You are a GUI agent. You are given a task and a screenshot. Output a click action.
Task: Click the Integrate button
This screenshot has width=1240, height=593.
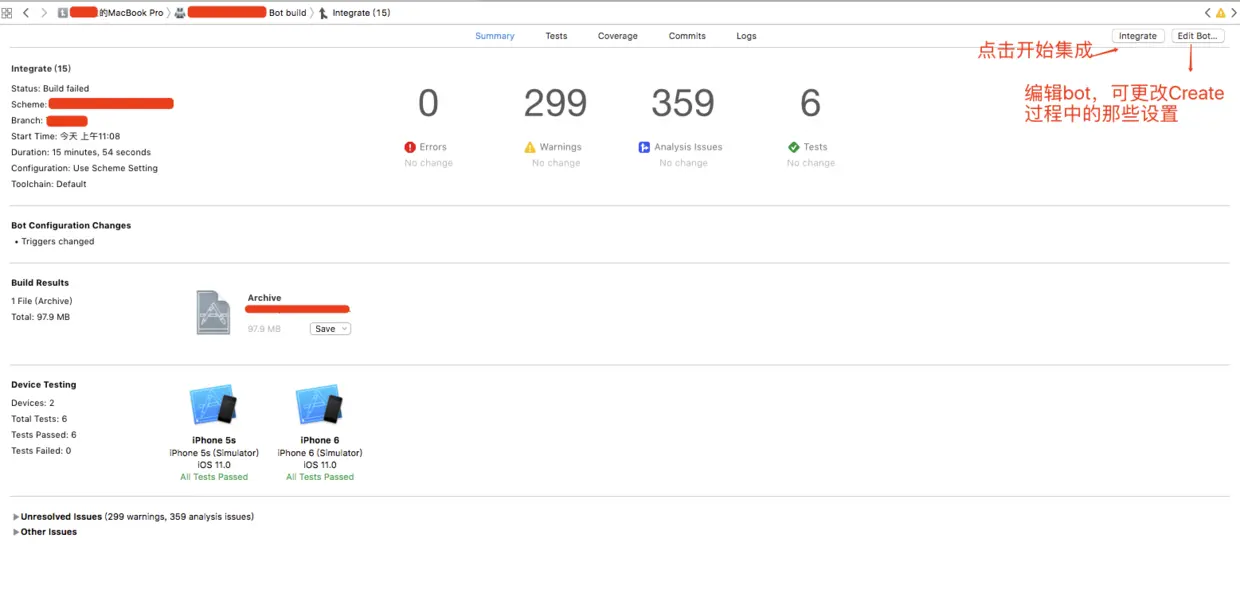click(x=1138, y=36)
